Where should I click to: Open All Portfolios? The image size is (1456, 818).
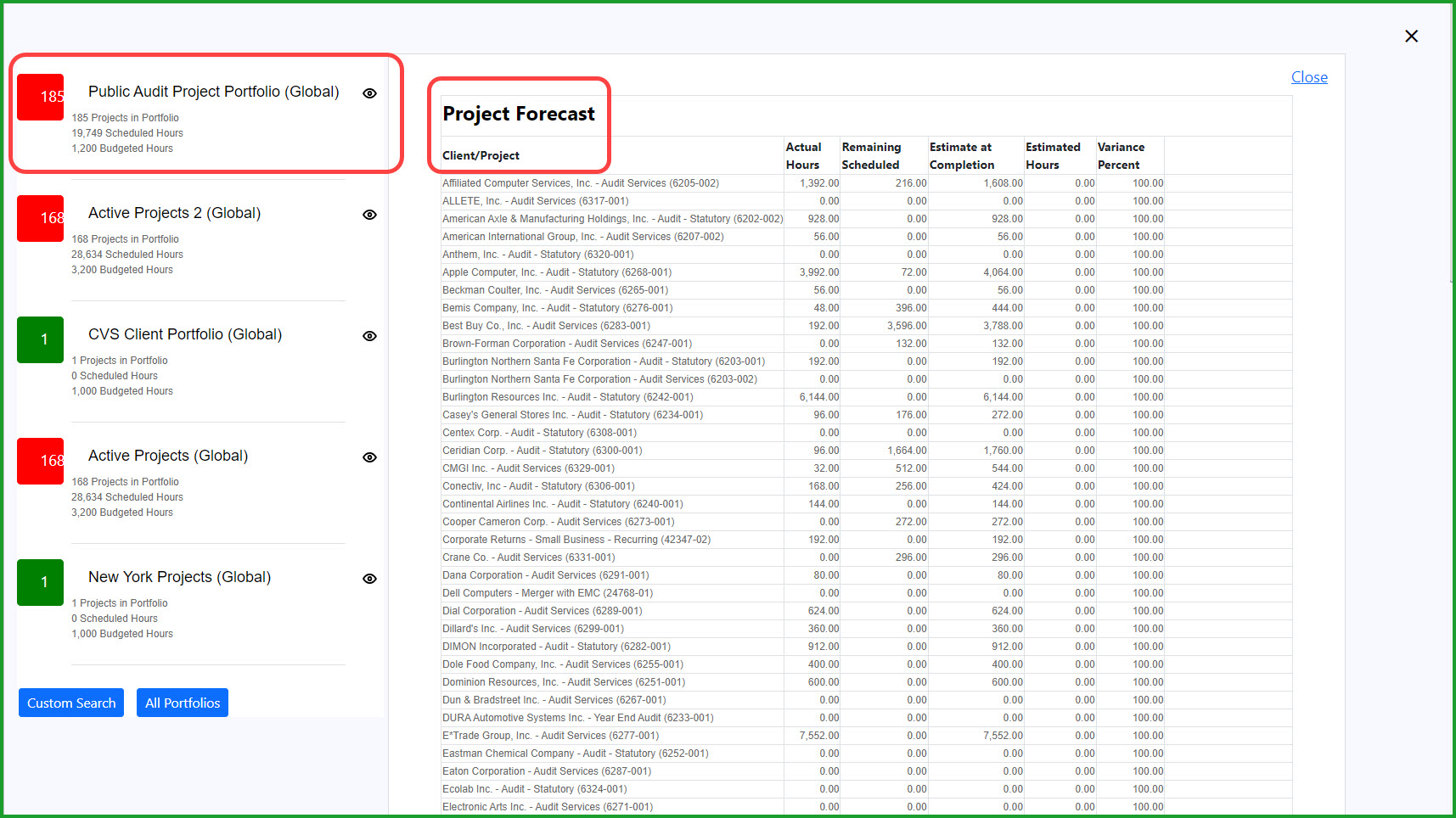click(x=183, y=703)
